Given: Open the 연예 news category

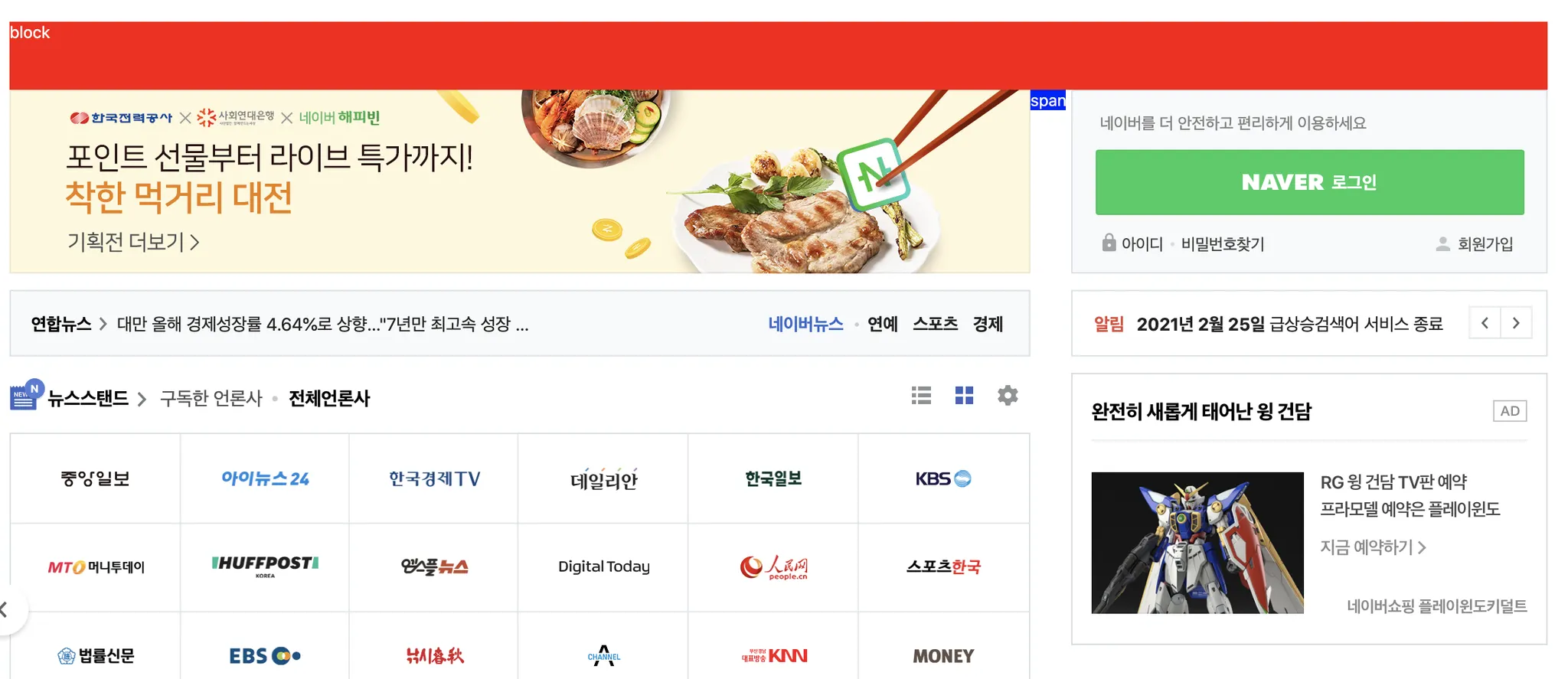Looking at the screenshot, I should click(882, 324).
